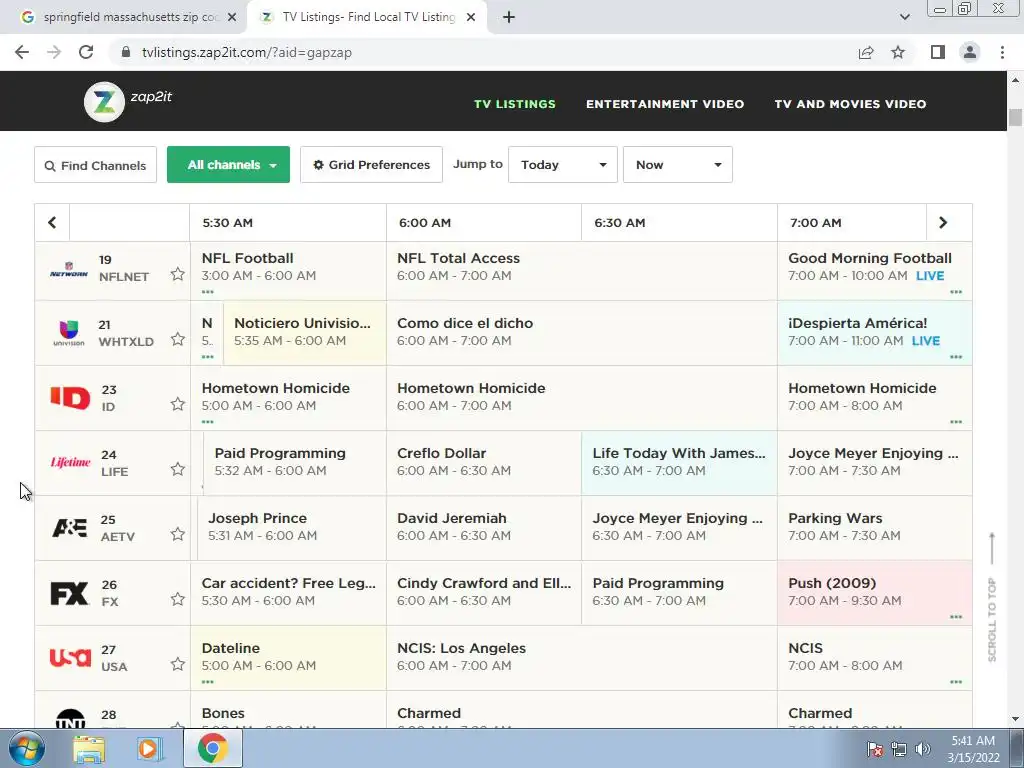This screenshot has width=1024, height=768.
Task: Close the springfield massachusetts tab
Action: coord(232,18)
